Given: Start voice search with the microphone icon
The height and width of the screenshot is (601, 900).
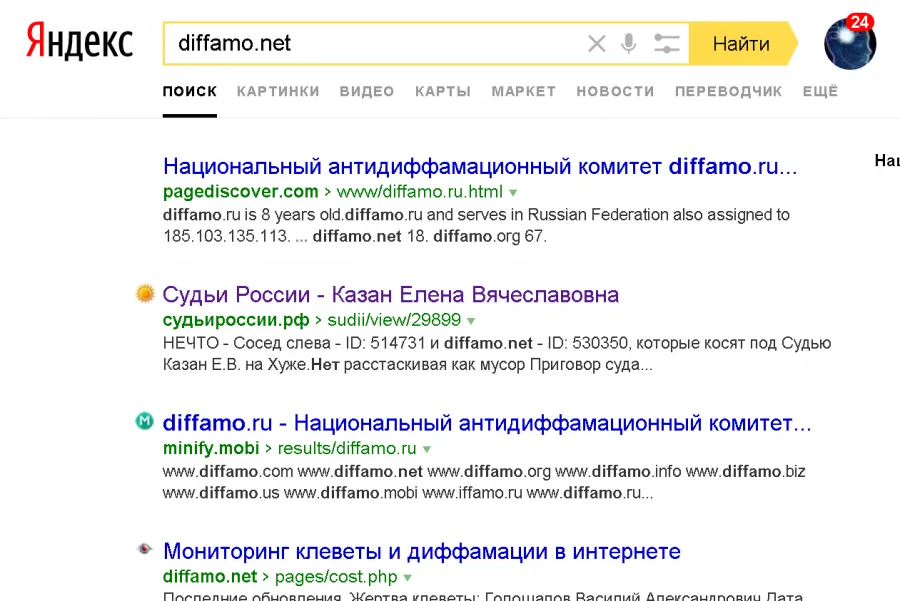Looking at the screenshot, I should coord(629,44).
